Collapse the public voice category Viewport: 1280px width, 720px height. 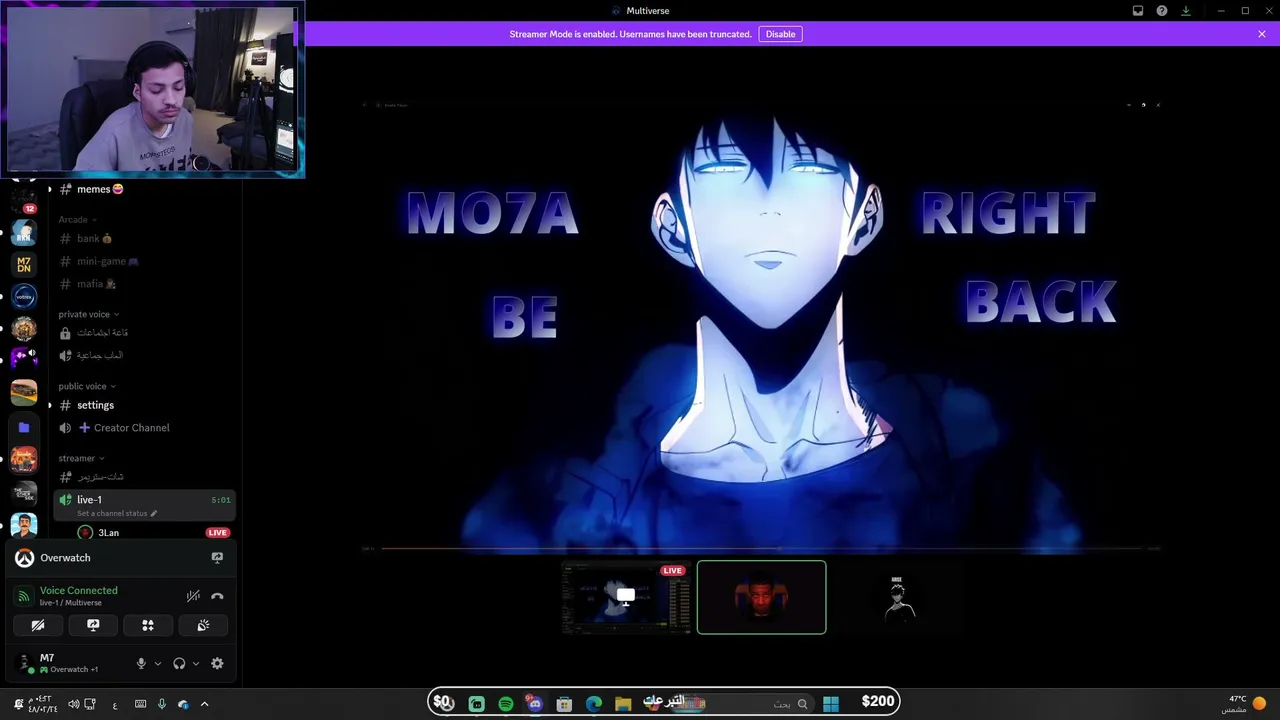tap(87, 386)
